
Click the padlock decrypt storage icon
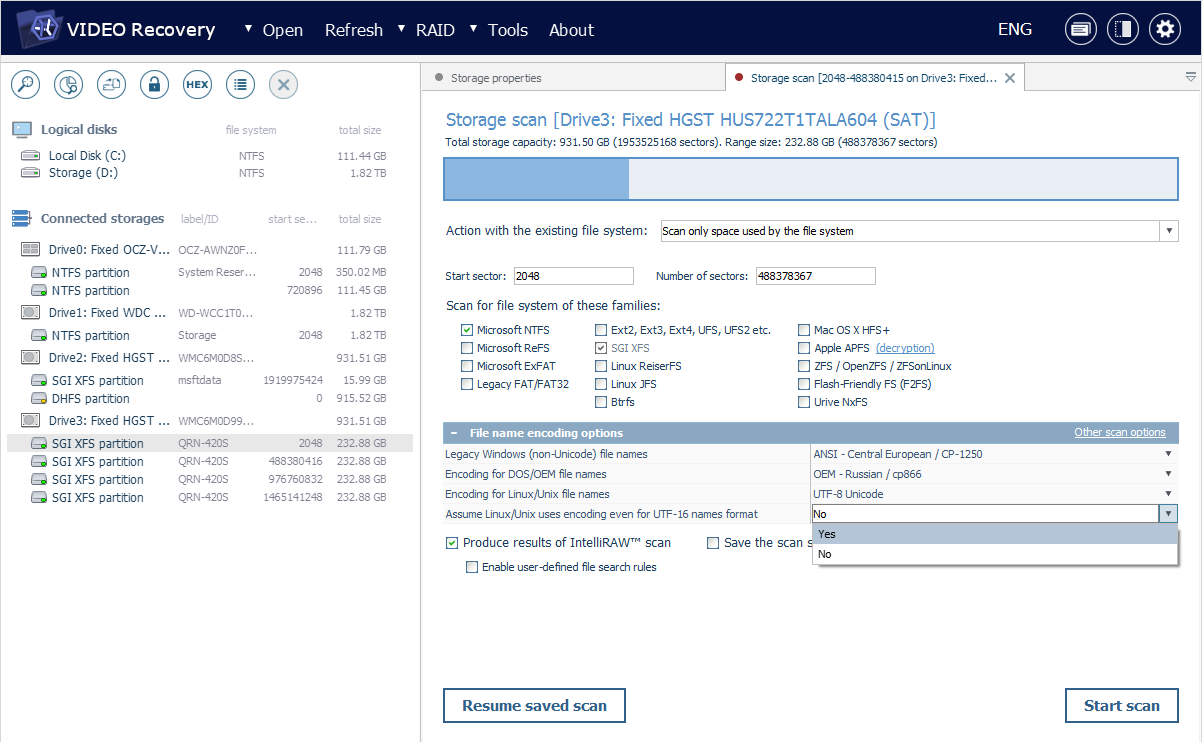tap(154, 85)
